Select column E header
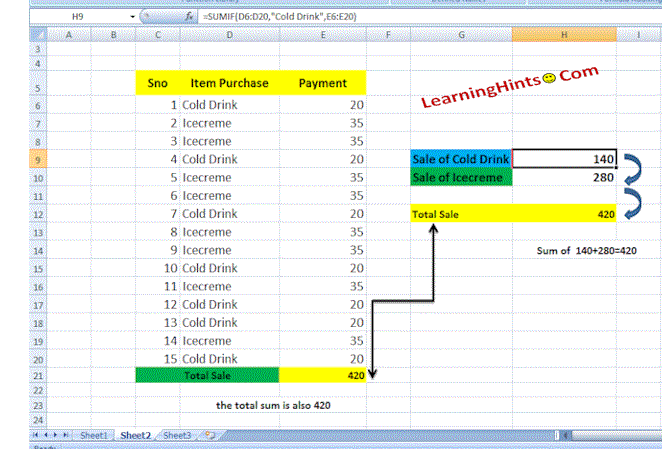Viewport: 662px width, 449px height. (323, 35)
